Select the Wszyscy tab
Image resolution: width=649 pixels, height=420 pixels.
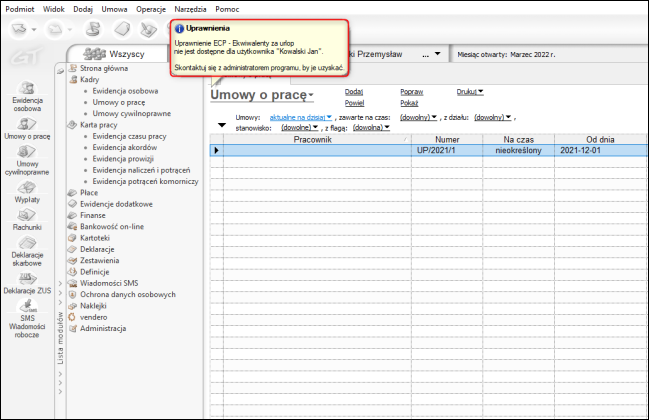point(118,54)
